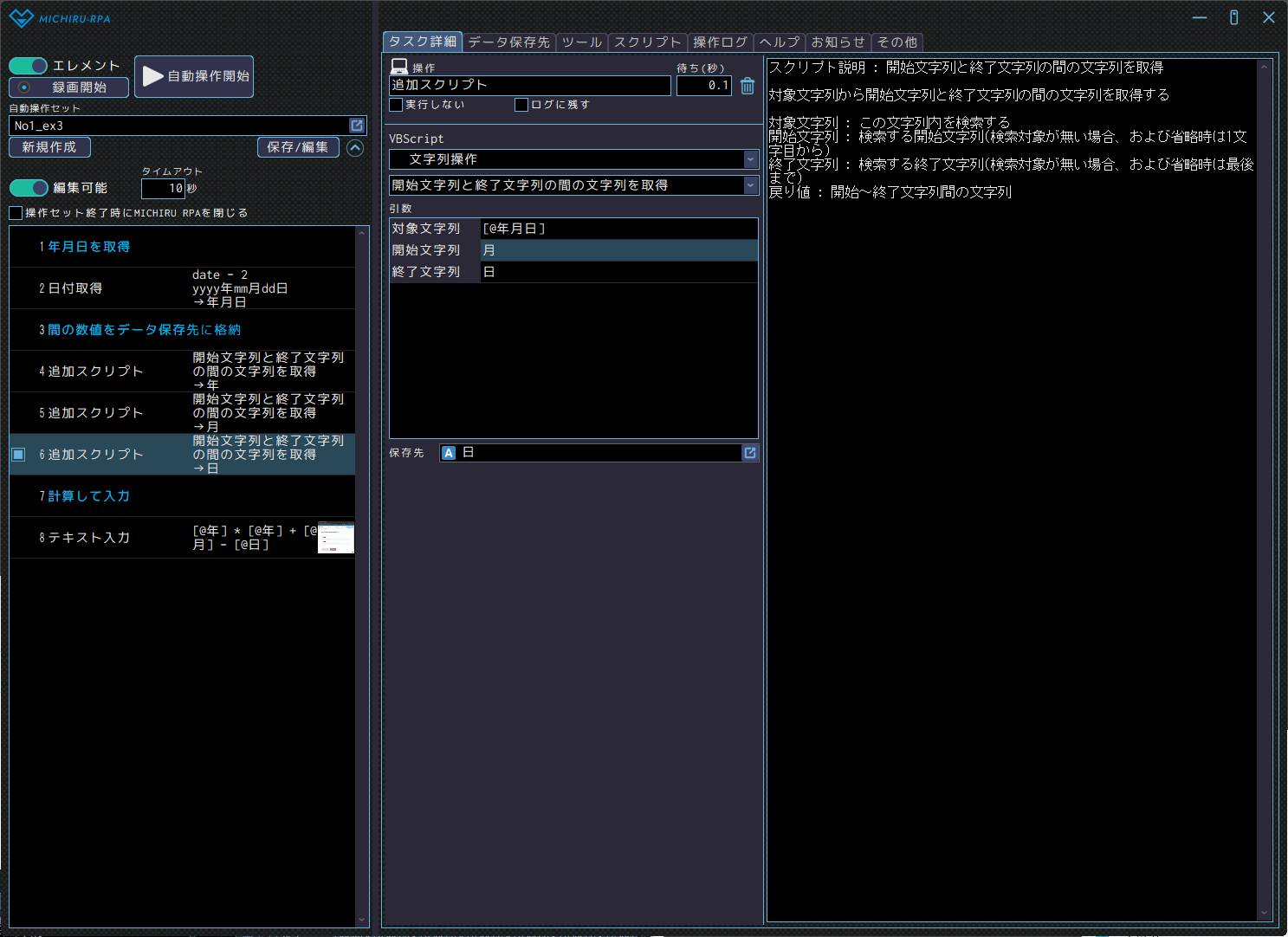Screen dimensions: 1288x937
Task: Open the 操作ログ tab
Action: [720, 42]
